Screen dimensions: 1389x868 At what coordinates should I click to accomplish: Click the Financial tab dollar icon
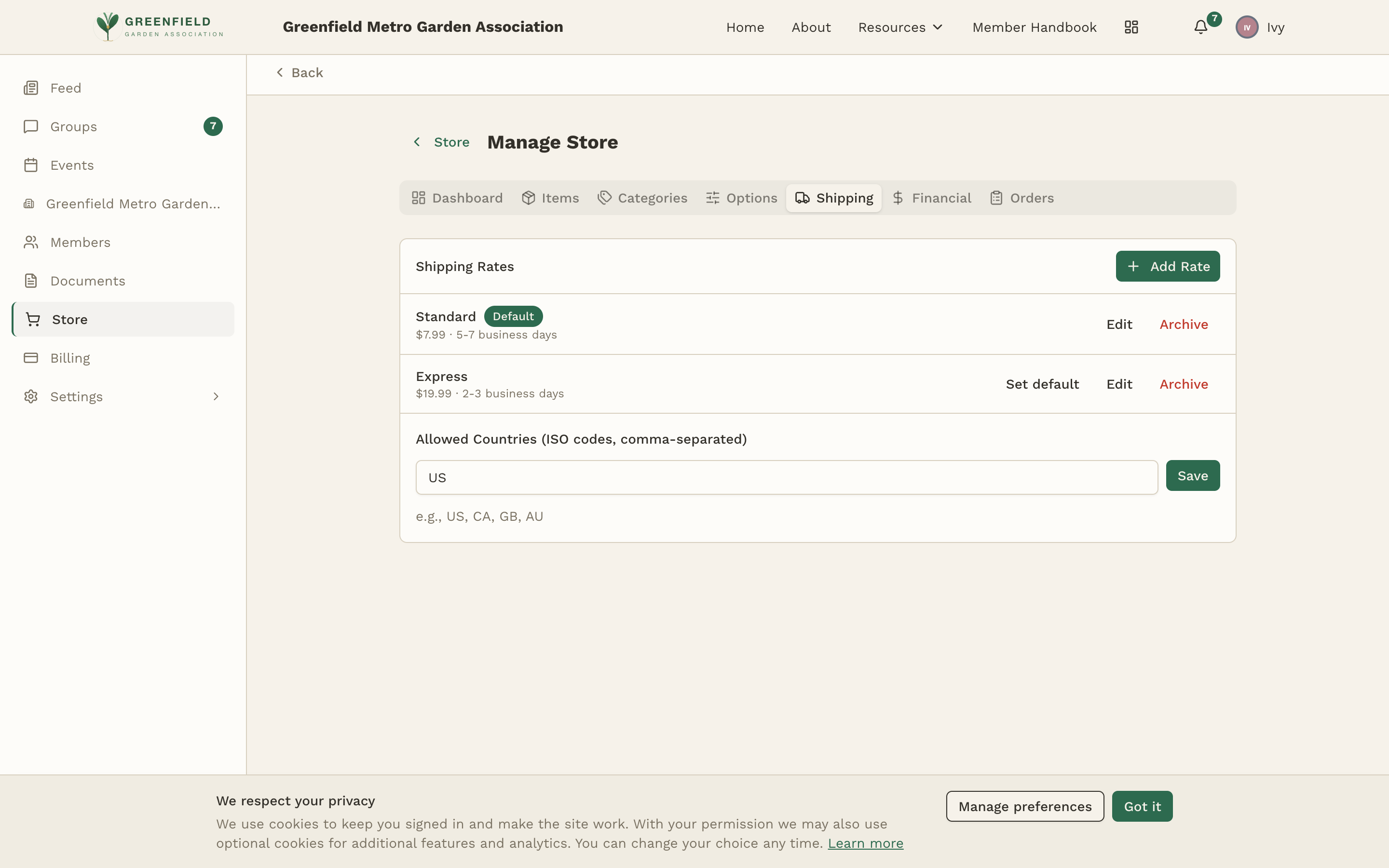[898, 198]
